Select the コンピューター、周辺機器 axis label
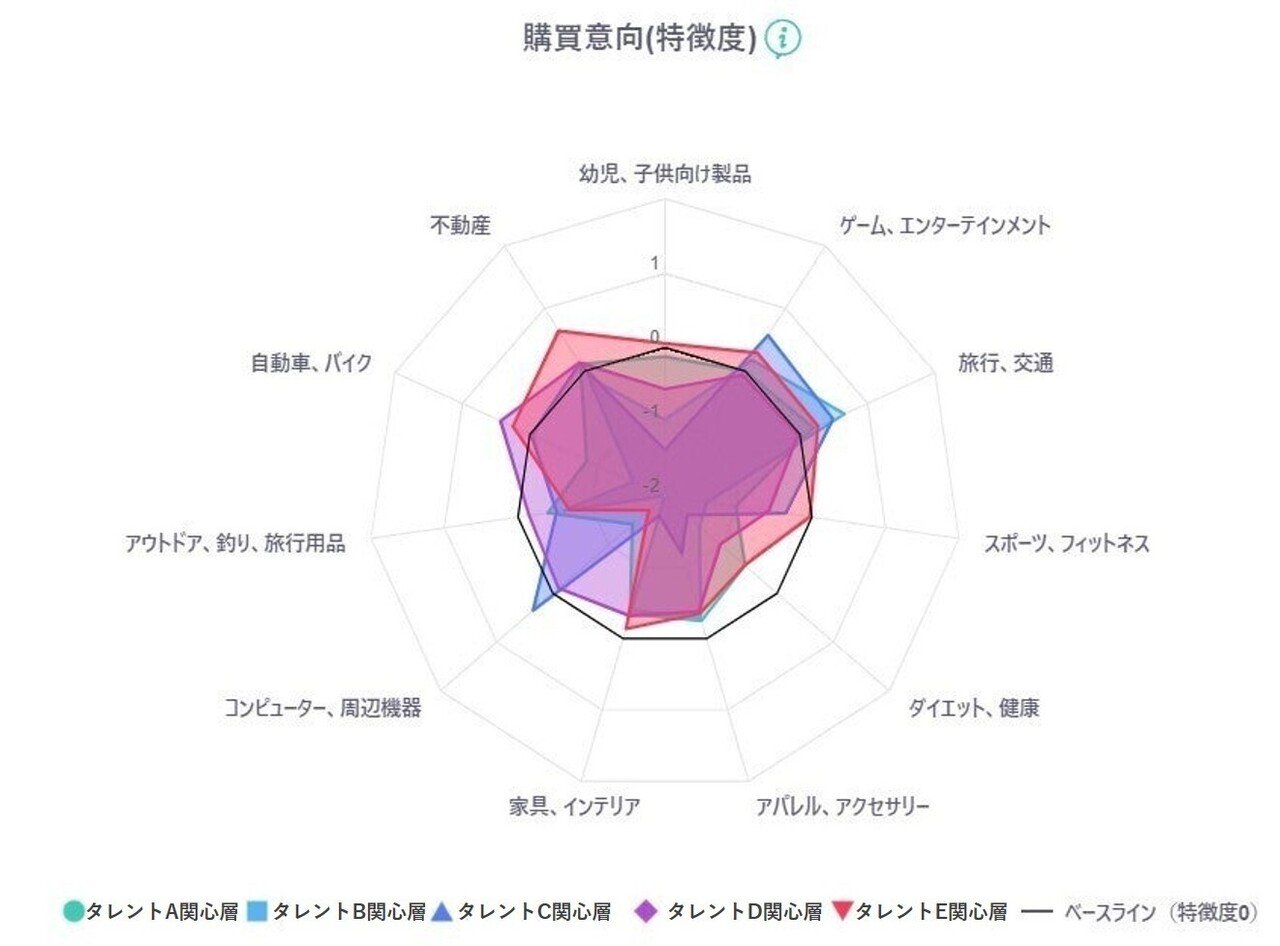This screenshot has height=946, width=1280. point(322,709)
